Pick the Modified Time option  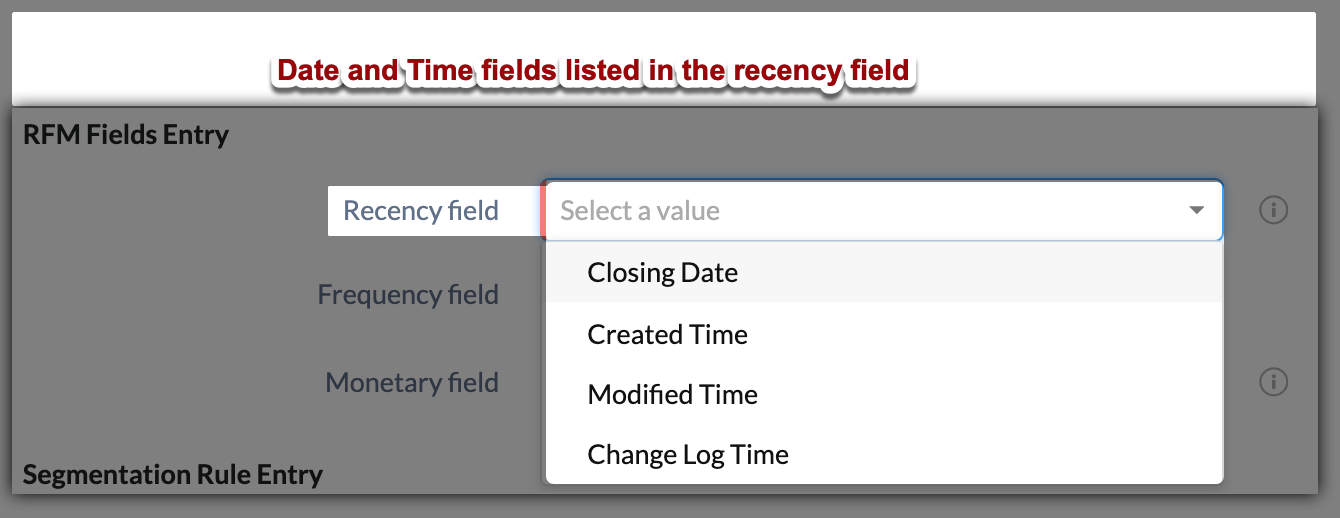pyautogui.click(x=672, y=395)
